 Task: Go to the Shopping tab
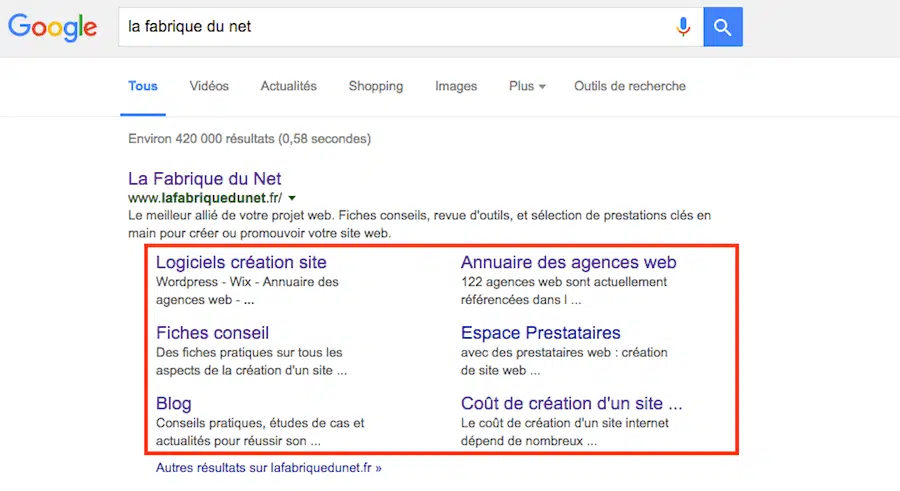(376, 86)
